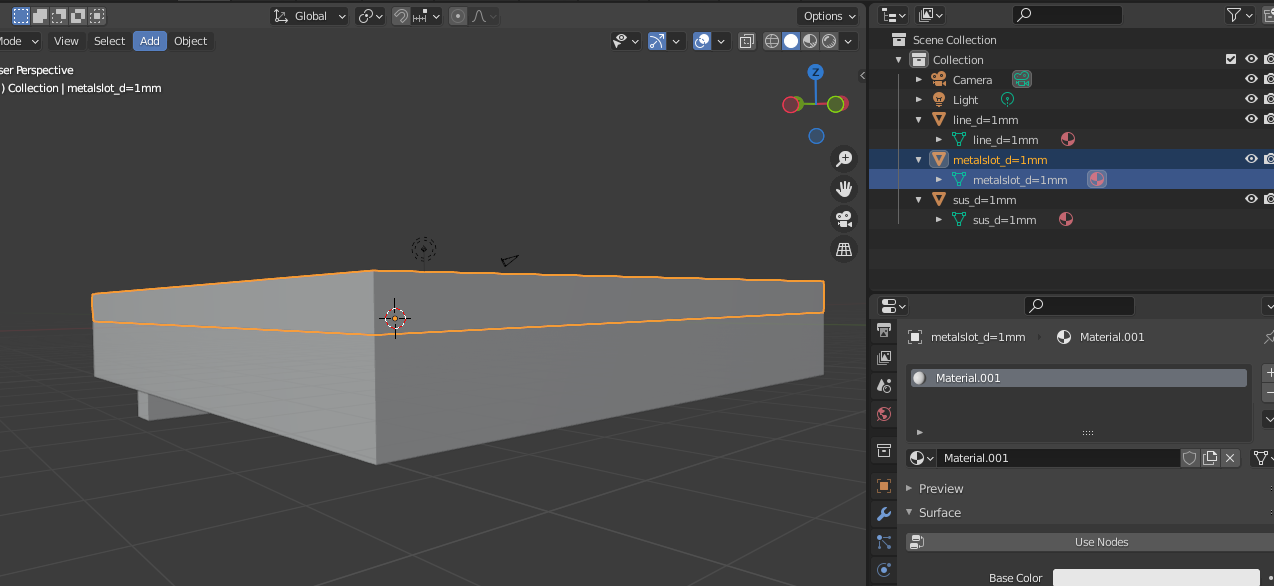
Task: Switch to wireframe viewport shading
Action: point(772,41)
